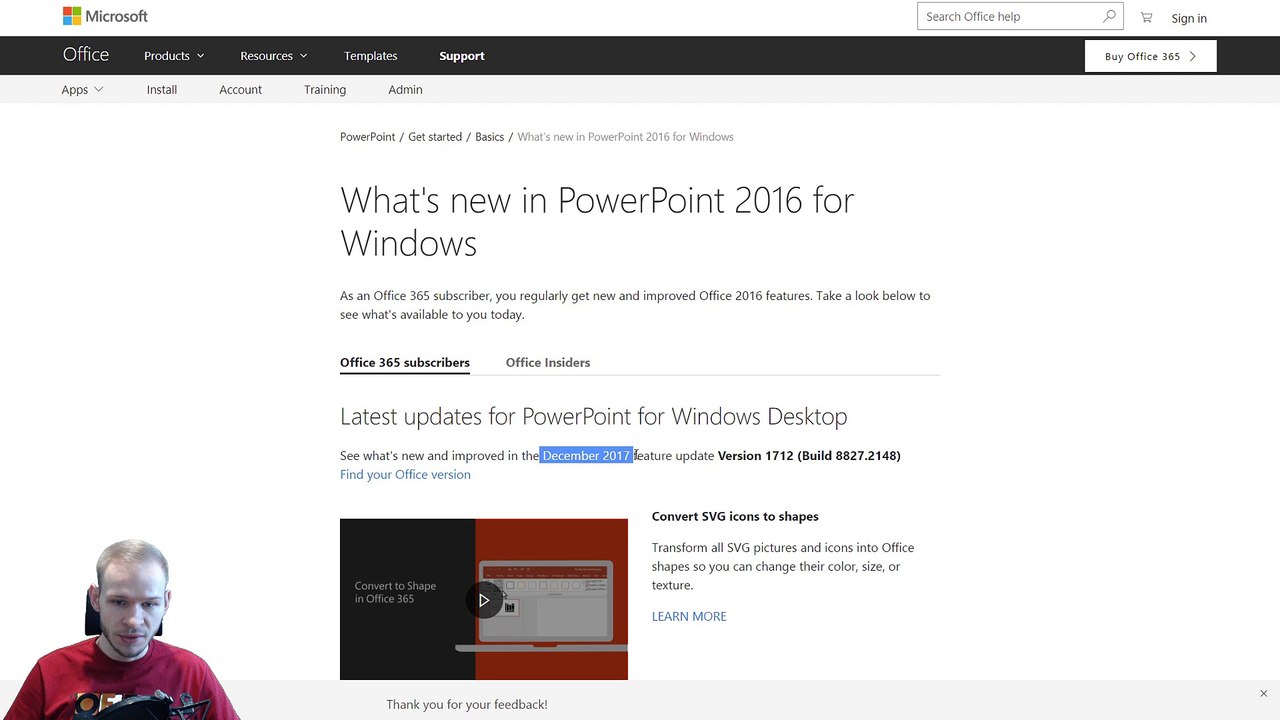Go to the Office home link
Screen dimensions: 1280x720
86,55
